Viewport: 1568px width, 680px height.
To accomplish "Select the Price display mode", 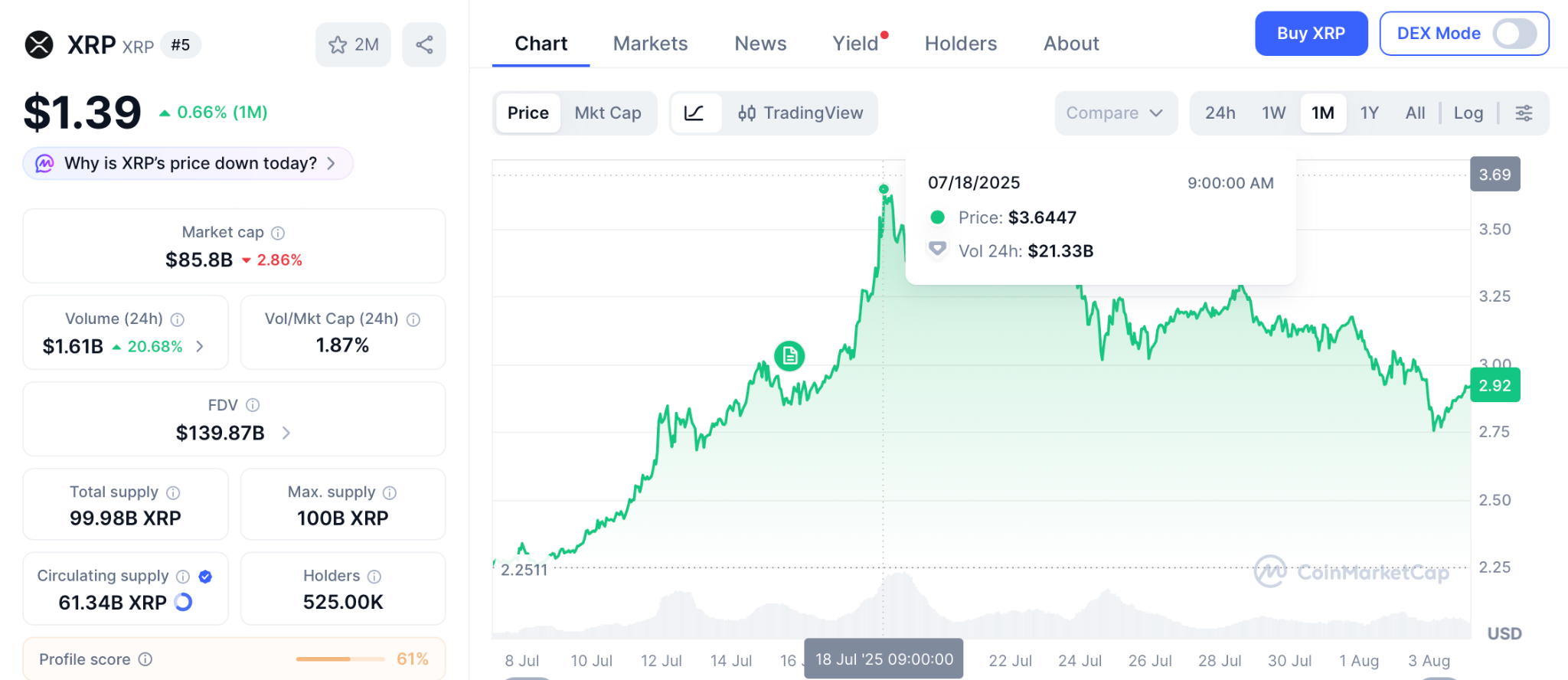I will 528,113.
